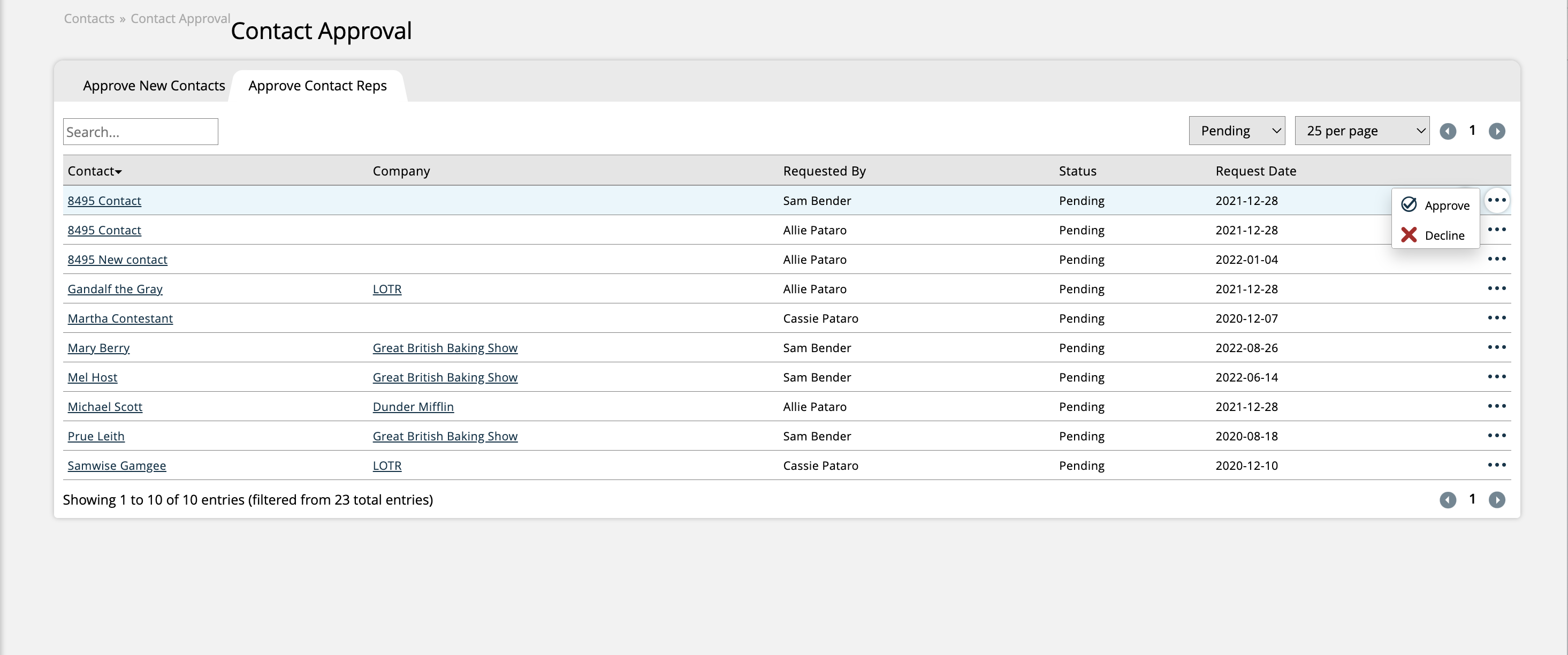This screenshot has width=1568, height=655.
Task: Switch to the Approve New Contacts tab
Action: tap(154, 85)
